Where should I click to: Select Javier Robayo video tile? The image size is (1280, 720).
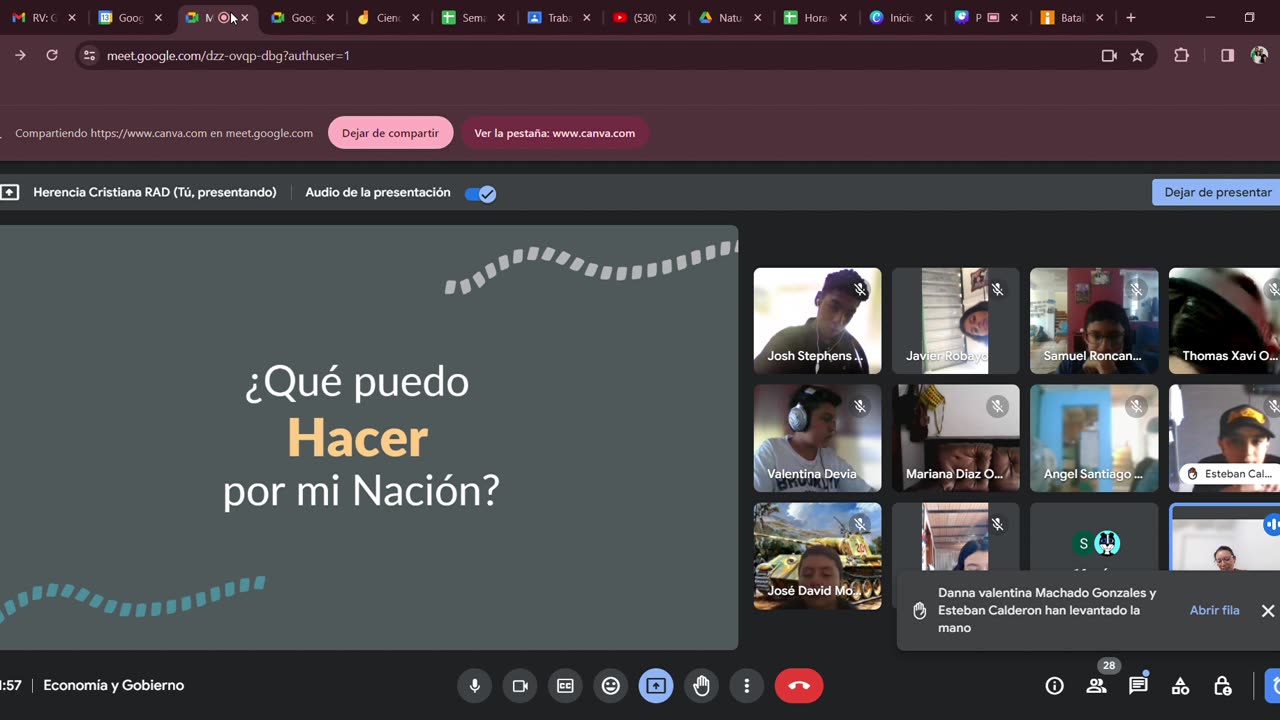[x=955, y=321]
